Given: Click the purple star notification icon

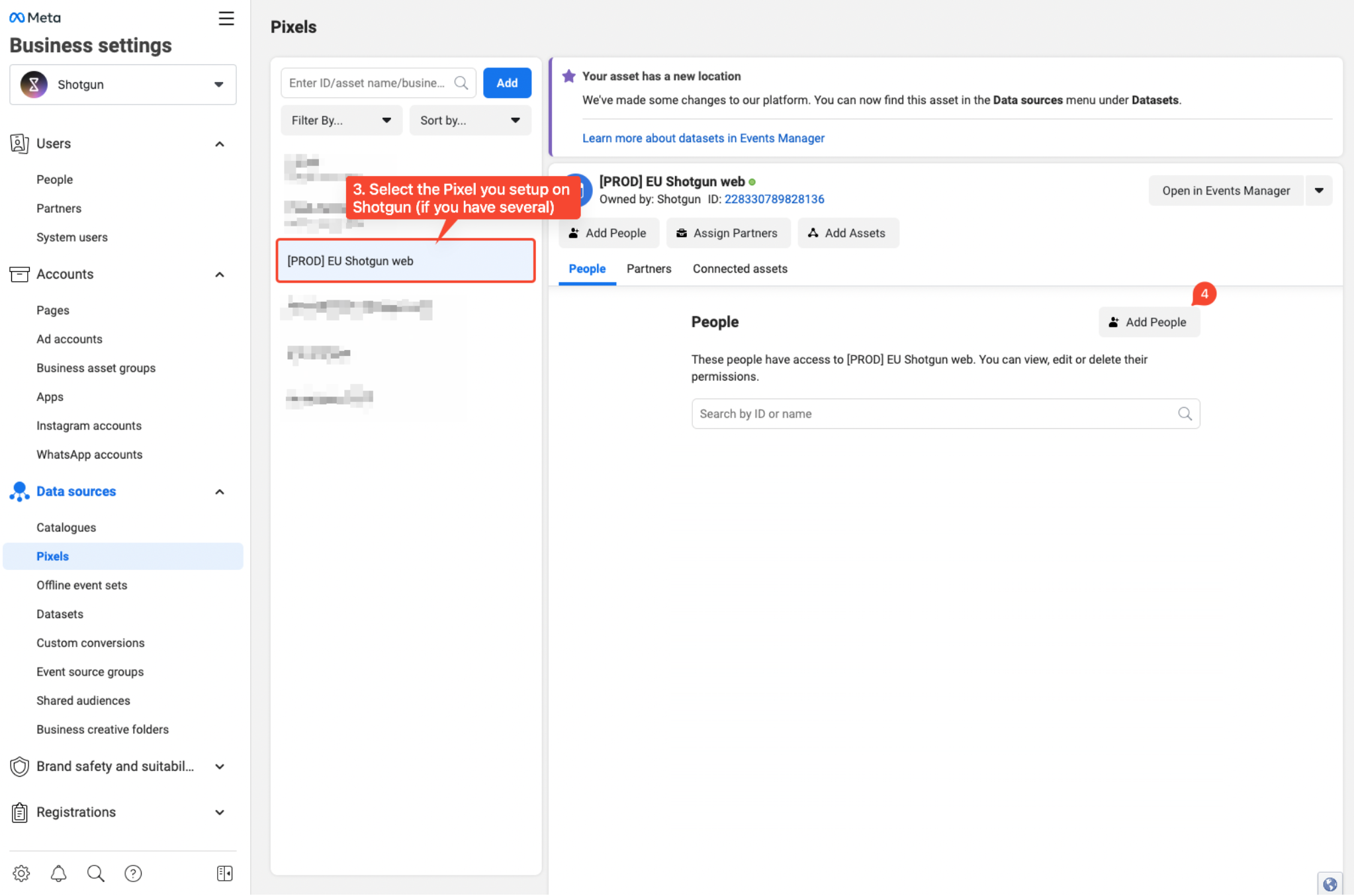Looking at the screenshot, I should 568,76.
